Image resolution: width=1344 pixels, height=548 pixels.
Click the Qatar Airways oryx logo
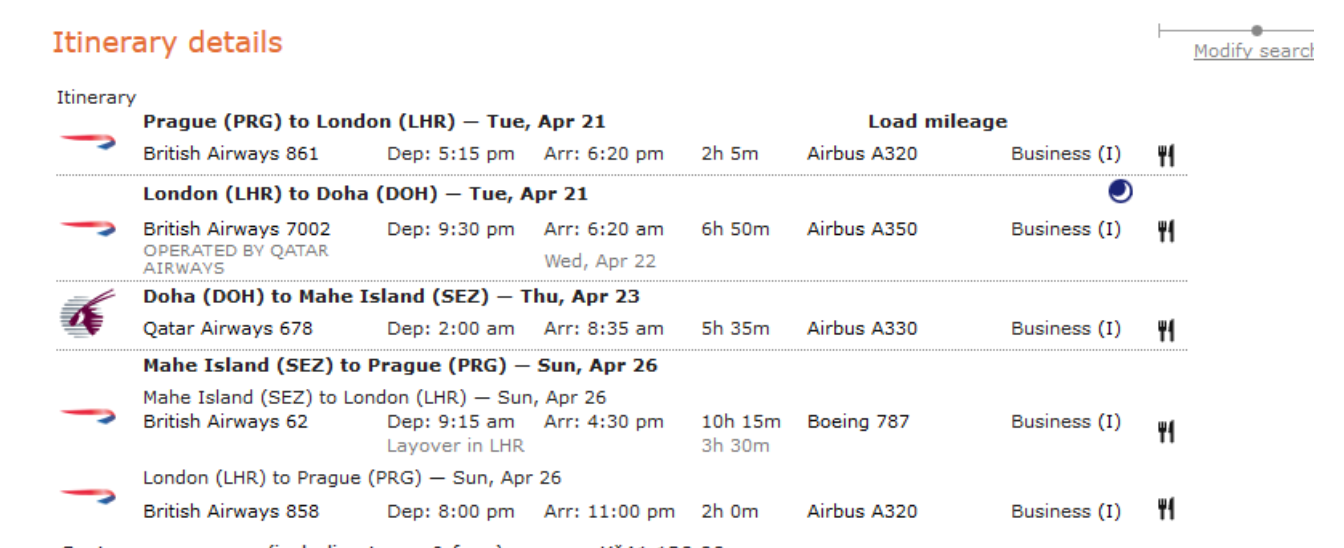[x=87, y=315]
